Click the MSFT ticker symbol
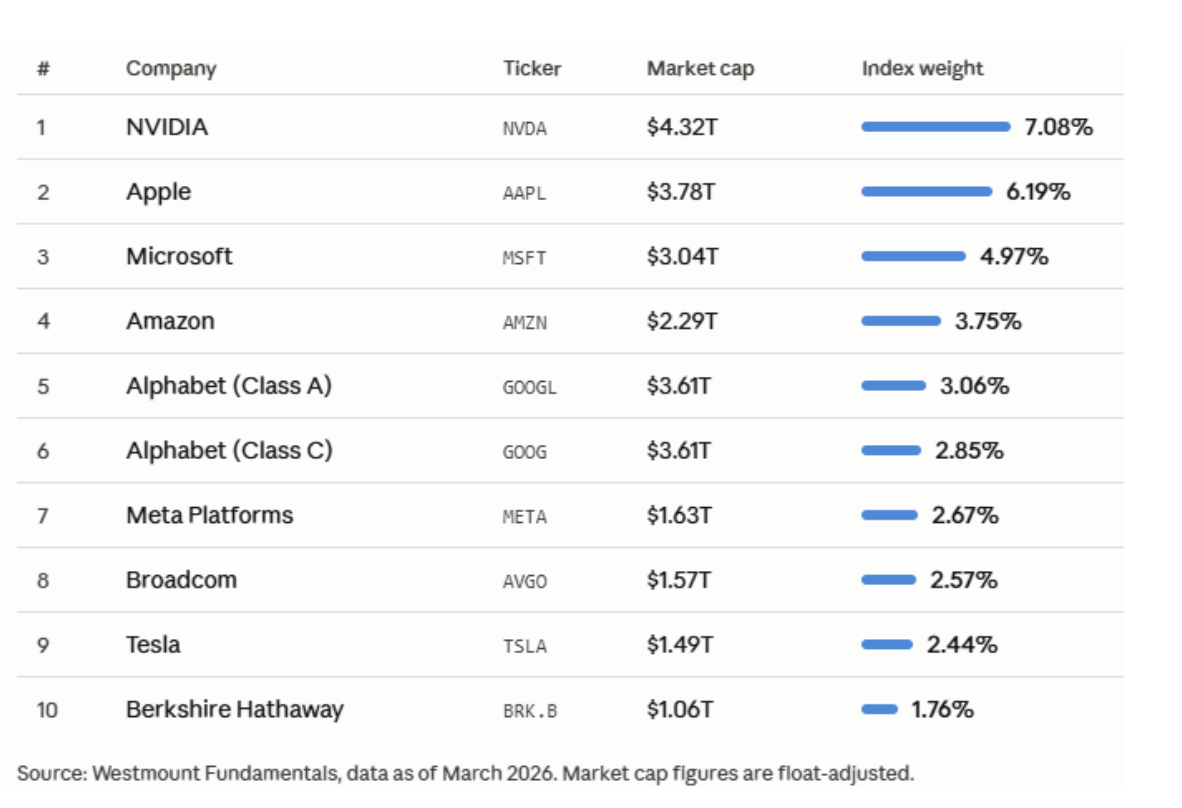1182x808 pixels. (x=524, y=258)
